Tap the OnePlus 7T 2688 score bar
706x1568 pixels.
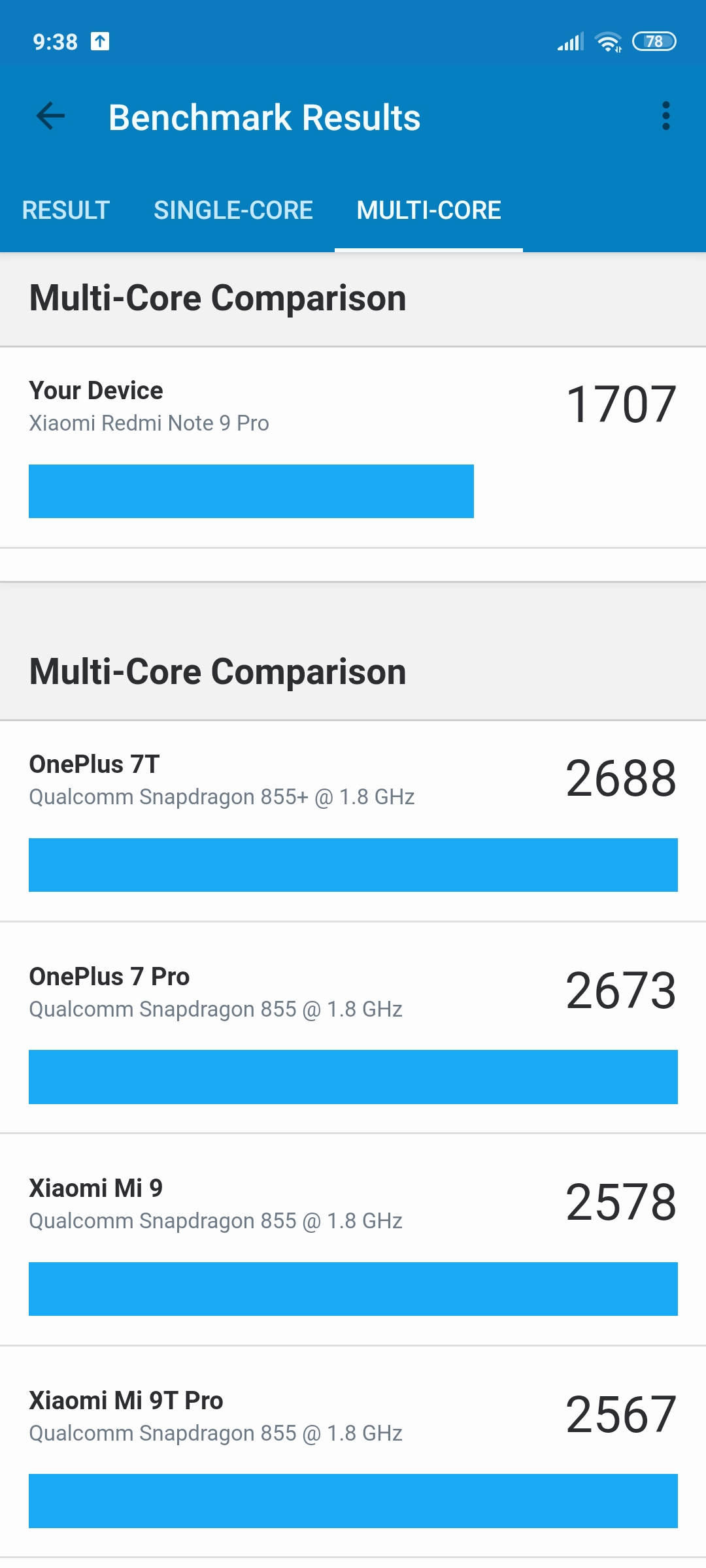[353, 865]
